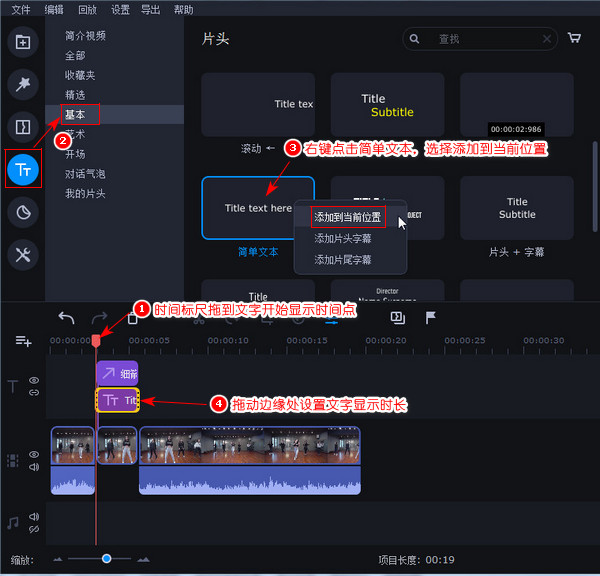This screenshot has width=600, height=576.
Task: Open the 回放 menu
Action: pyautogui.click(x=87, y=10)
